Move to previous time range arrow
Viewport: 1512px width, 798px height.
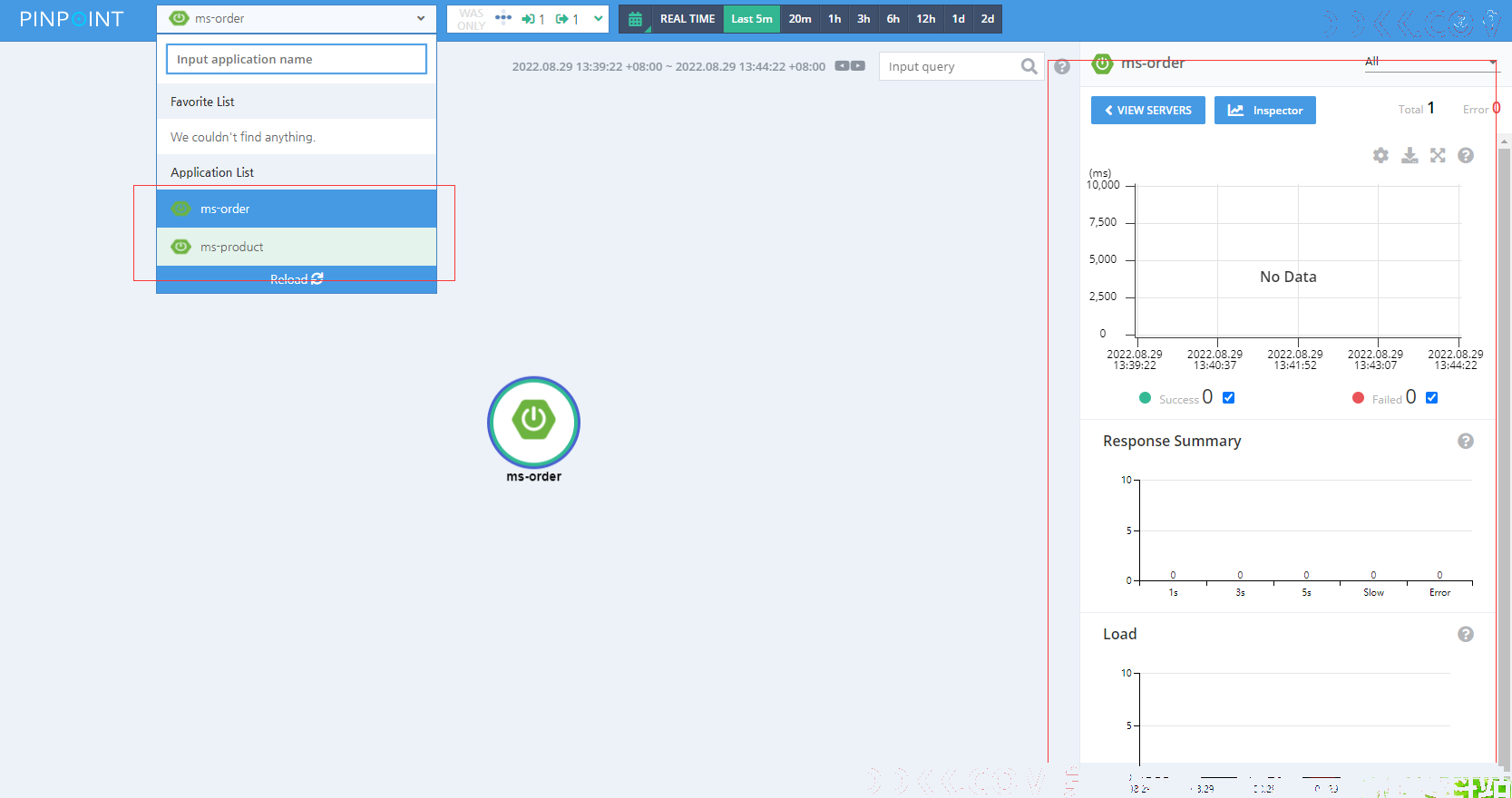(x=842, y=66)
